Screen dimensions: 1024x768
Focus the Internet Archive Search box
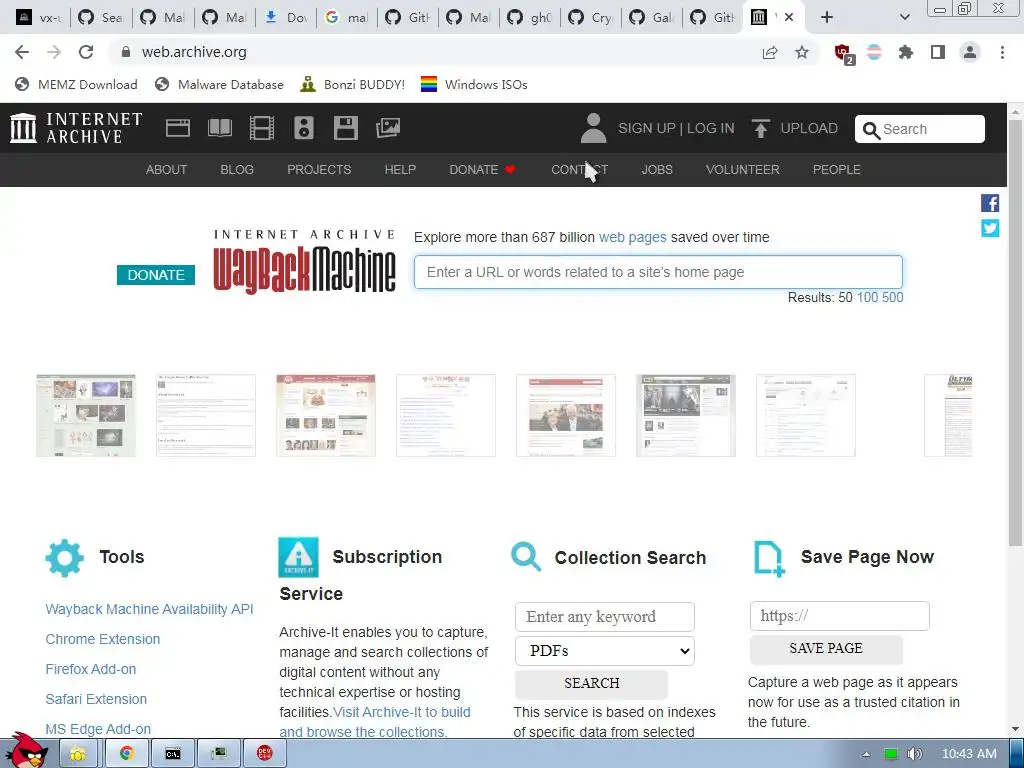pyautogui.click(x=920, y=129)
